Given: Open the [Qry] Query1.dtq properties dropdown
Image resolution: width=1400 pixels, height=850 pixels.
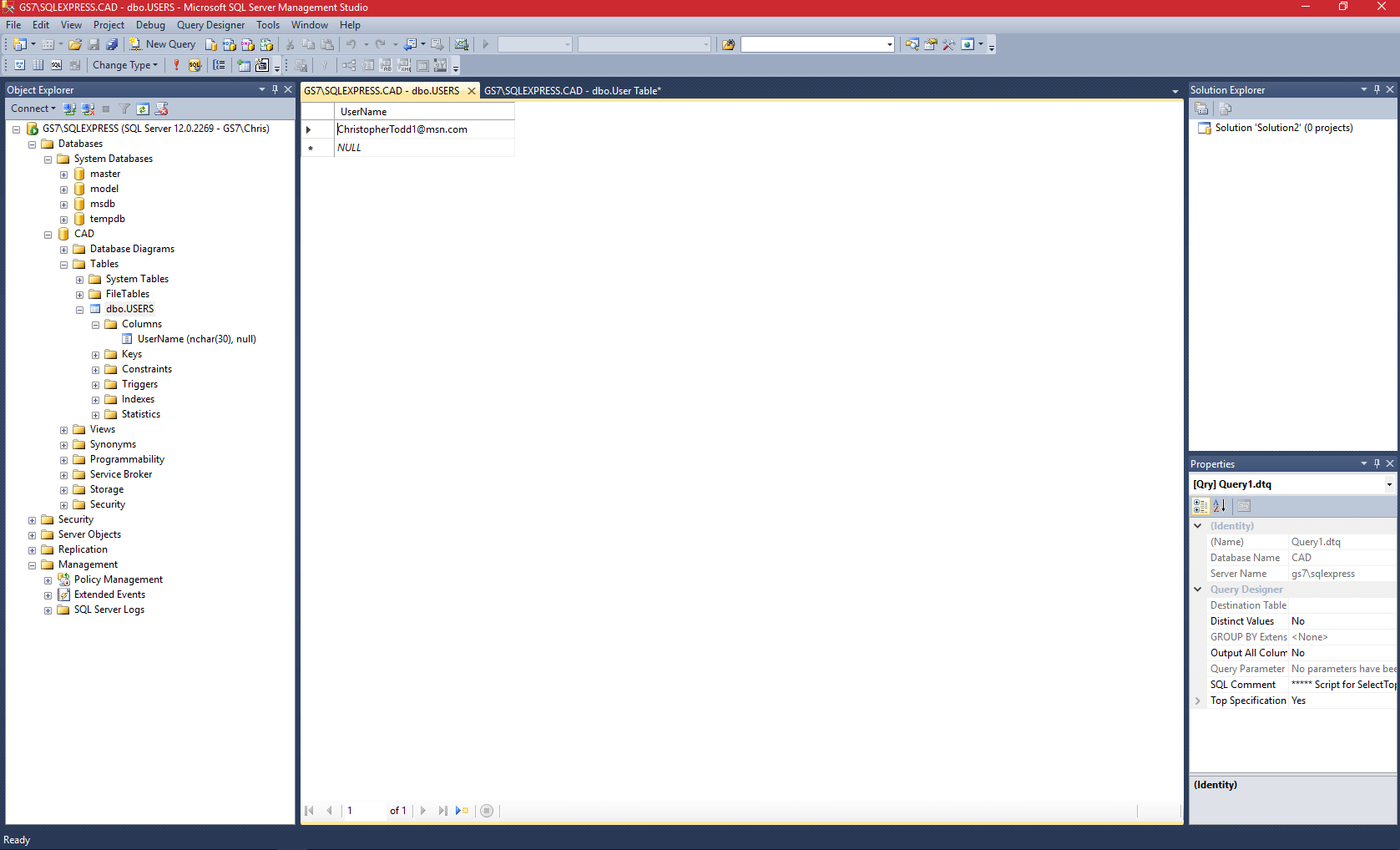Looking at the screenshot, I should coord(1389,484).
